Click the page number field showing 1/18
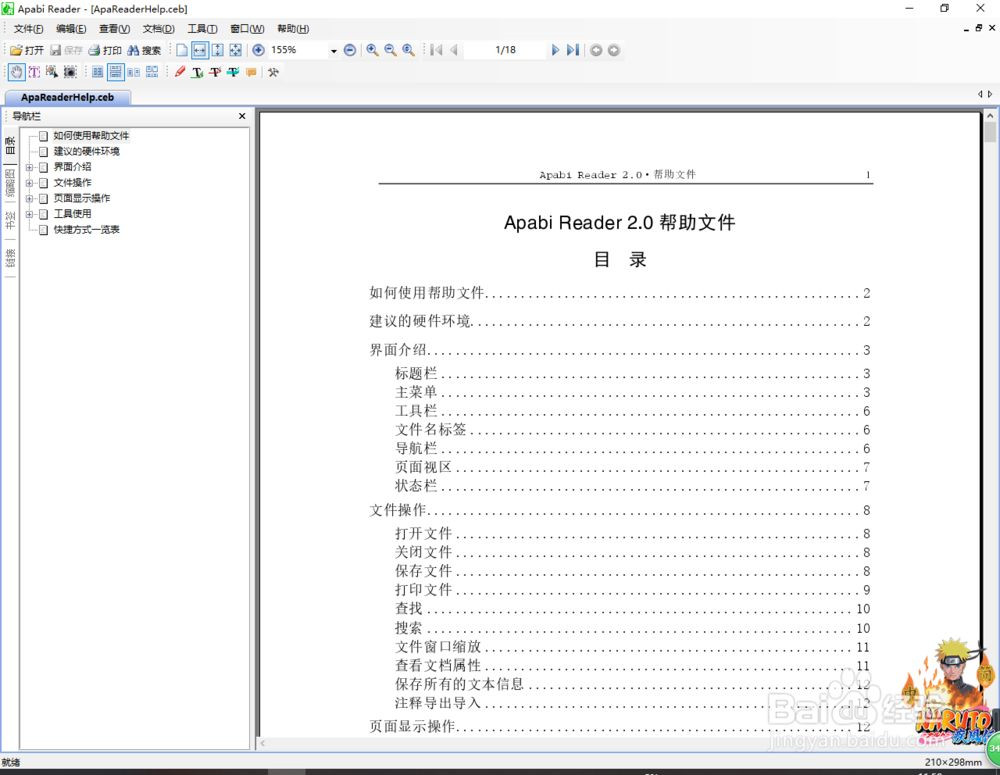This screenshot has height=775, width=1000. point(505,50)
